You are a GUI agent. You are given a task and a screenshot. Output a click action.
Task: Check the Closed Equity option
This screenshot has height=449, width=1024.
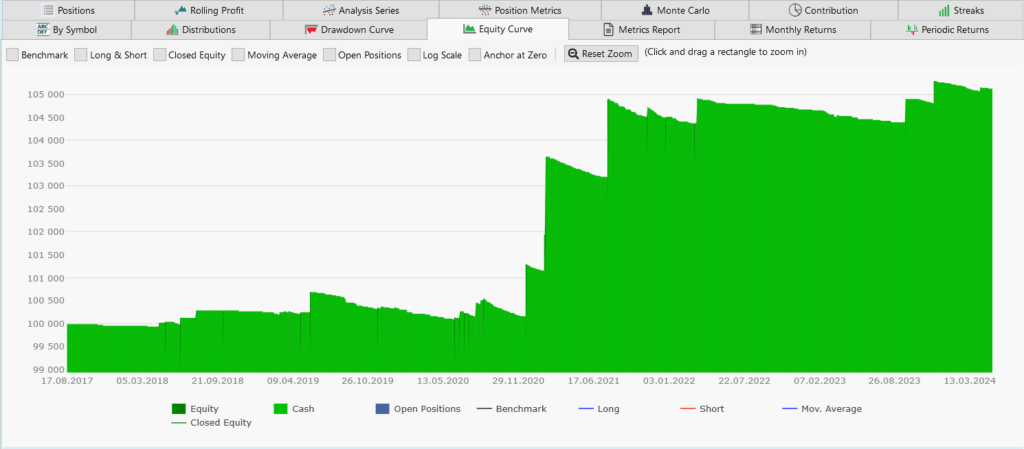click(160, 55)
